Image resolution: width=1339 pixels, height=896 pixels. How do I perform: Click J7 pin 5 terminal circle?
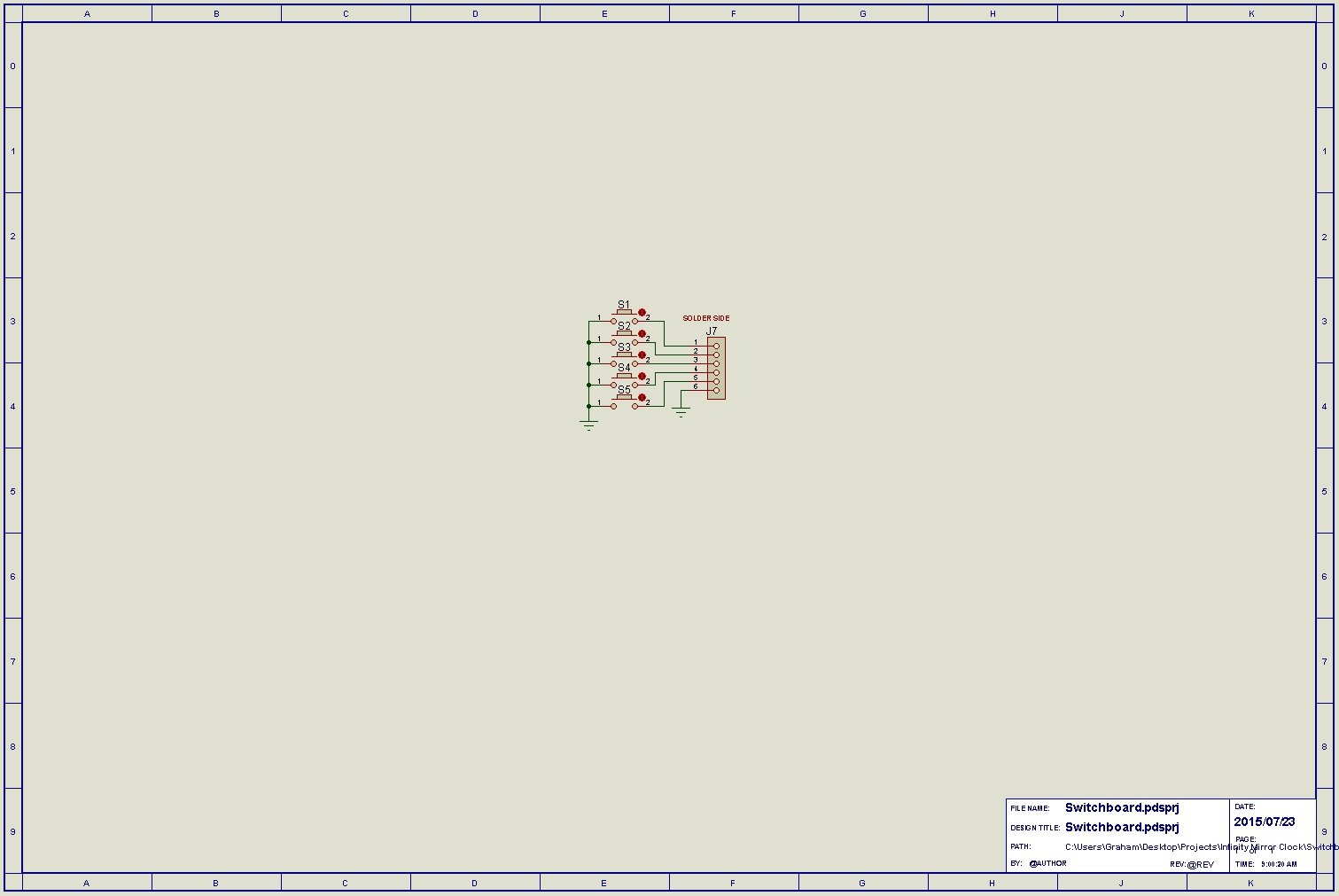point(716,381)
